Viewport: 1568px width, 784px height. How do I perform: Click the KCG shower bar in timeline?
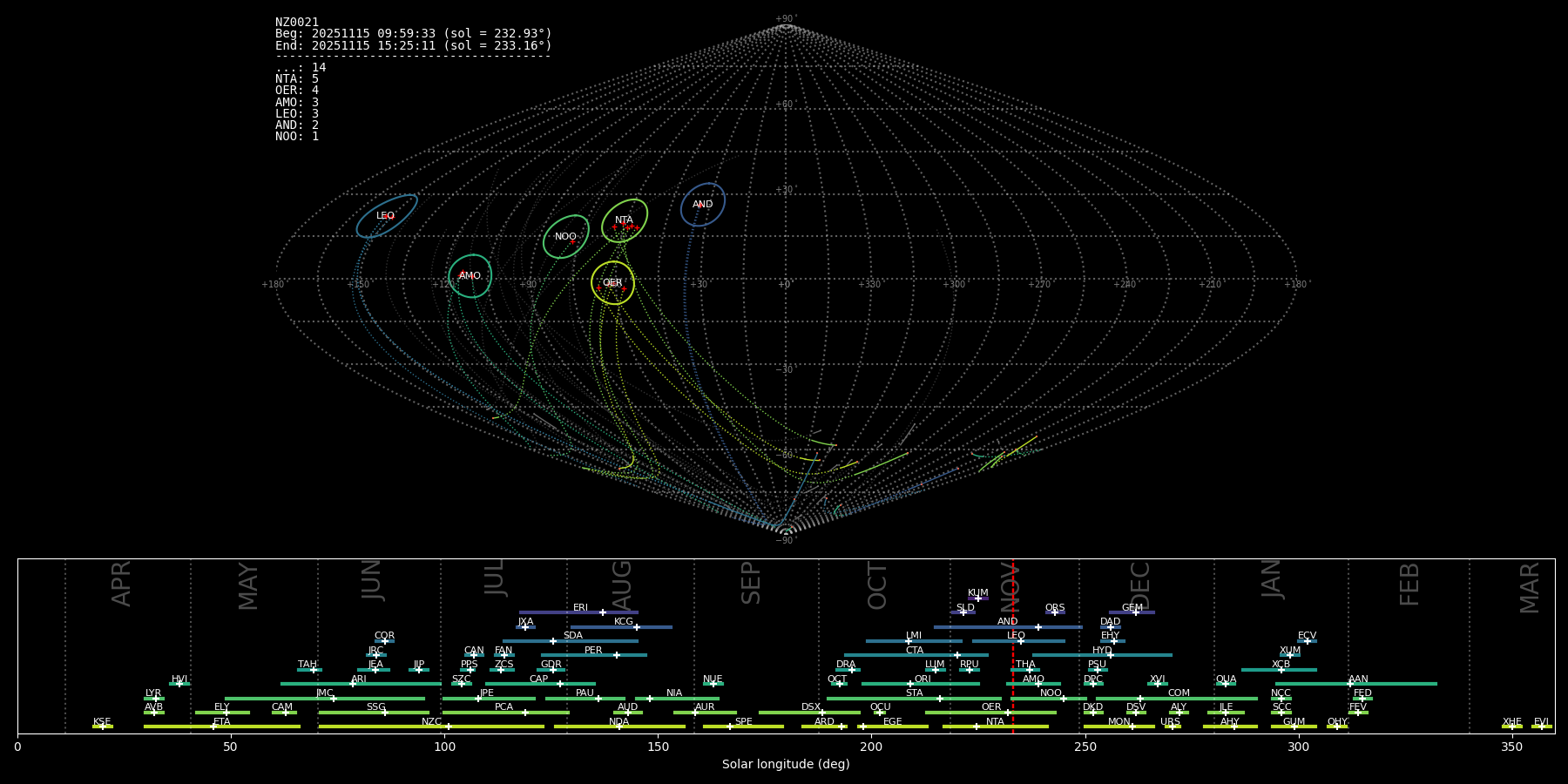click(621, 627)
